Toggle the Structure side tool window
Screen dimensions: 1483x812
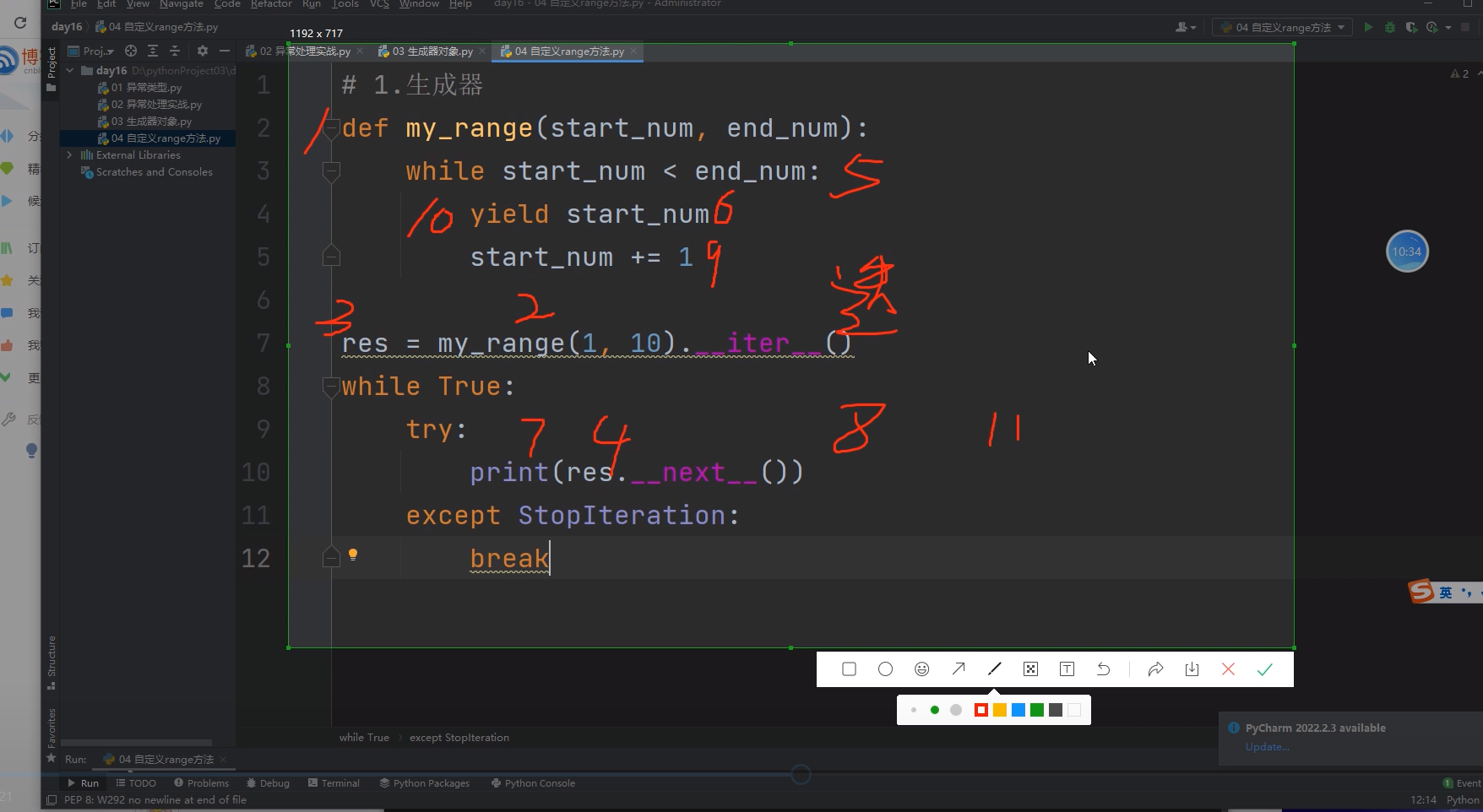click(51, 662)
